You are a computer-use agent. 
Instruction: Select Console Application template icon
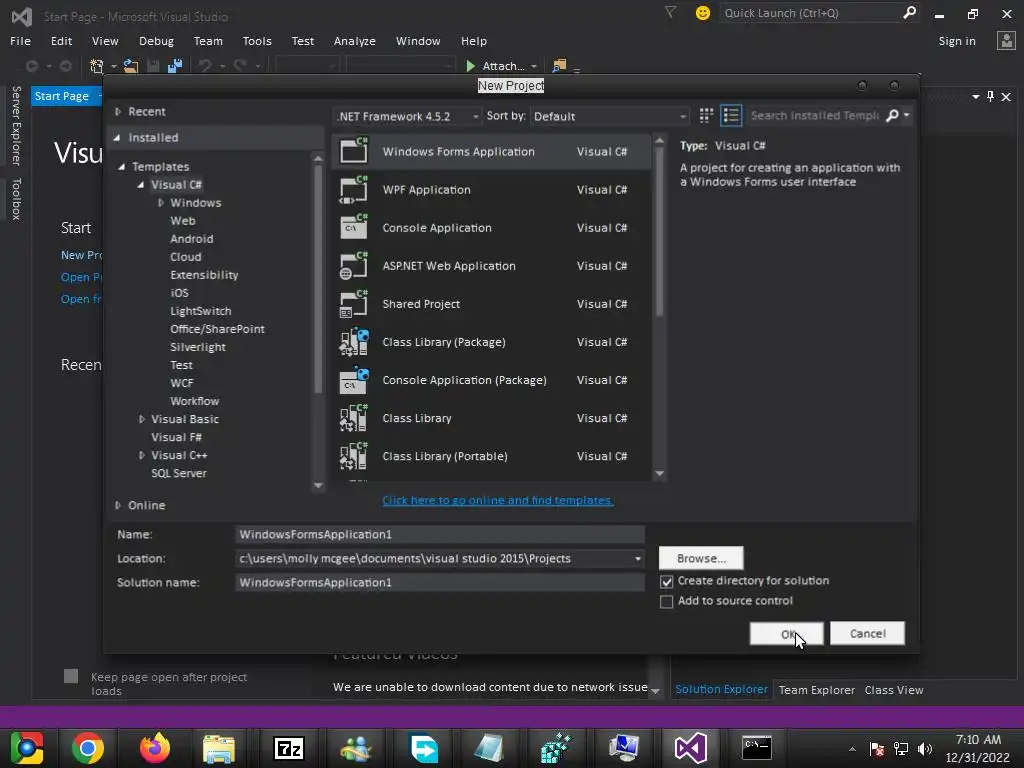click(x=354, y=227)
